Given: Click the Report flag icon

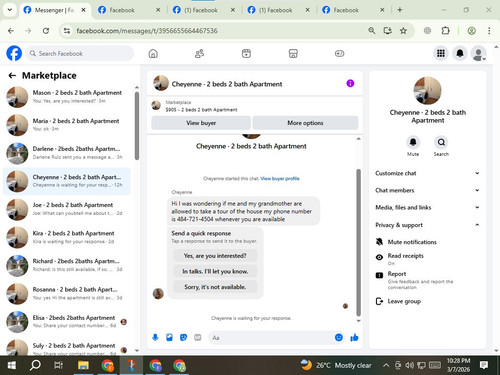Looking at the screenshot, I should click(379, 275).
